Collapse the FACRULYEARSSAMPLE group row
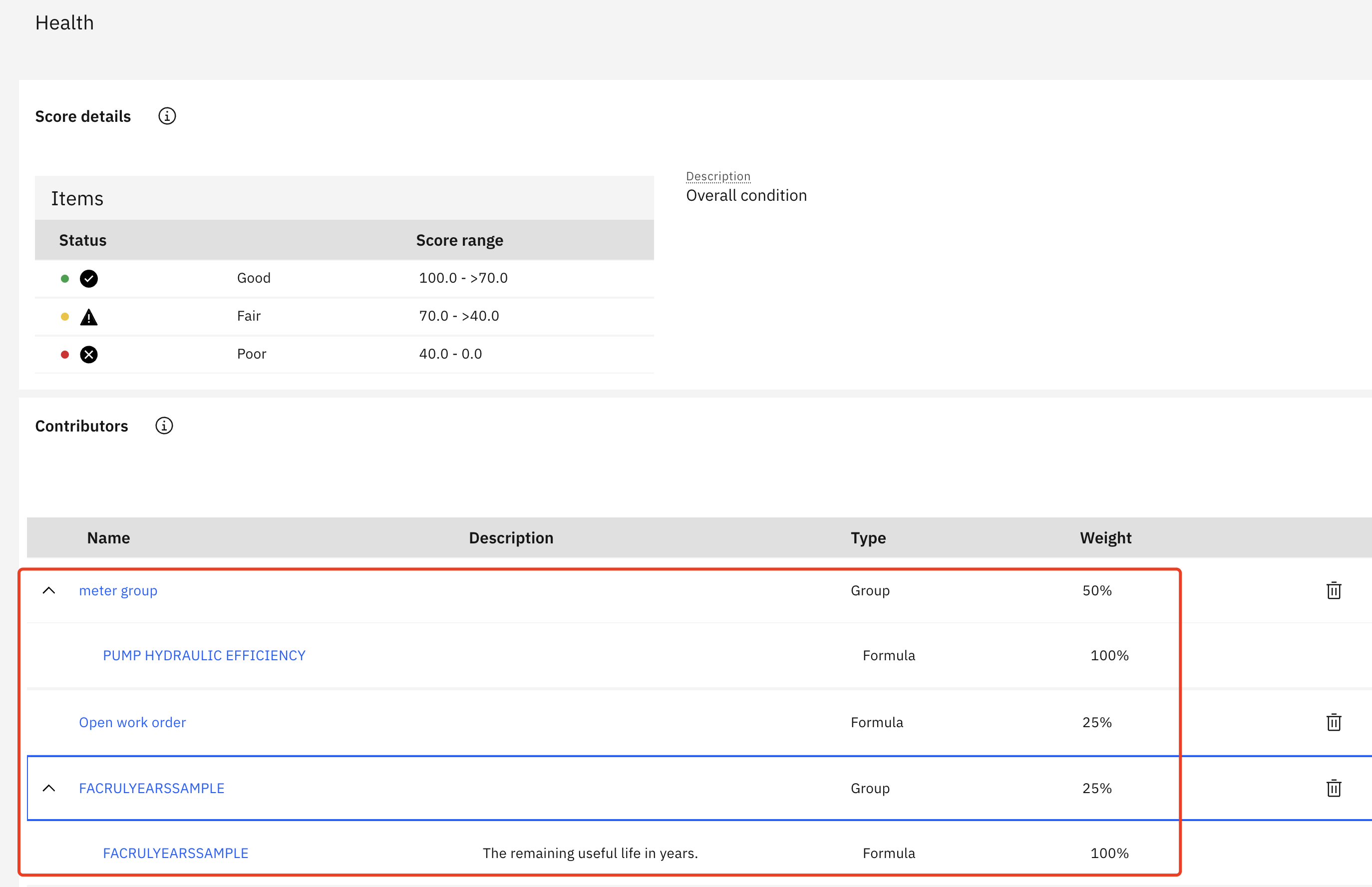Screen dimensions: 1372x887 [49, 788]
